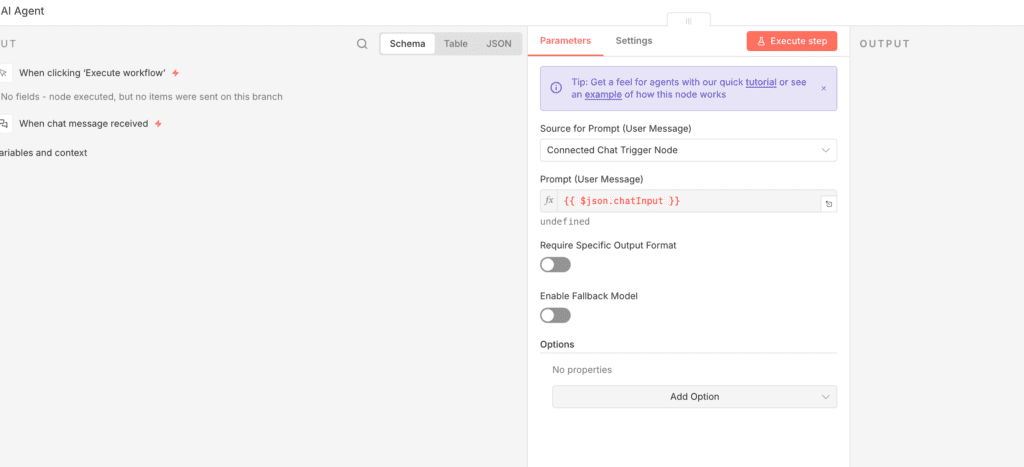Switch to the Table view tab
1024x467 pixels.
[455, 44]
